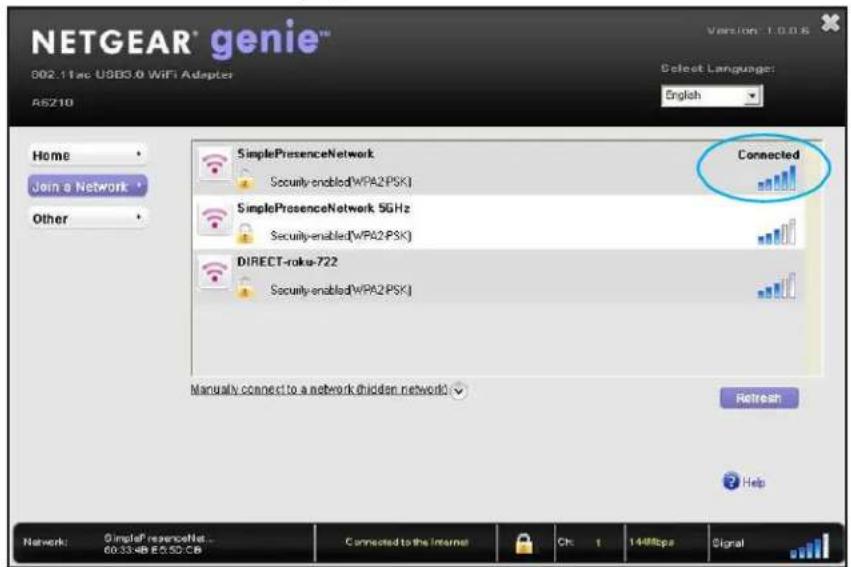Select the SimplePresenceNetwork name

click(x=305, y=154)
